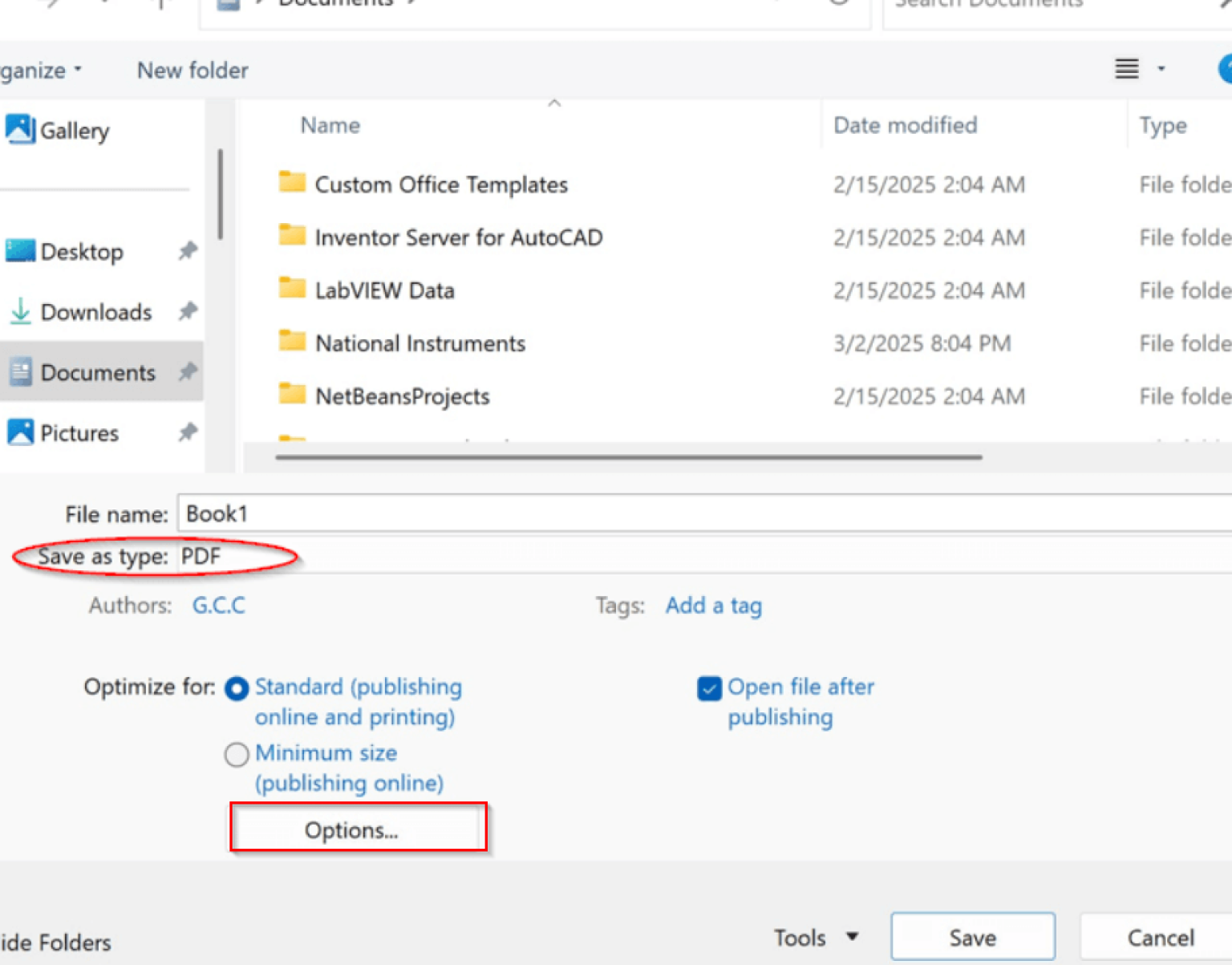Select the Downloads sidebar icon

[19, 312]
